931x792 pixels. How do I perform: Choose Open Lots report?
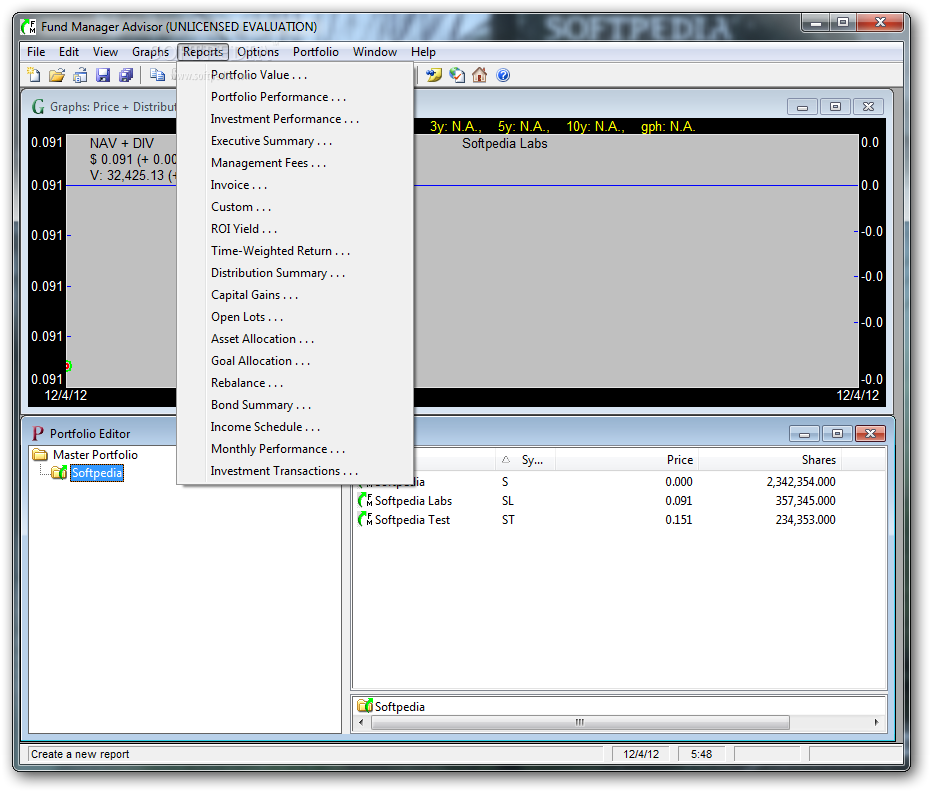[294, 316]
